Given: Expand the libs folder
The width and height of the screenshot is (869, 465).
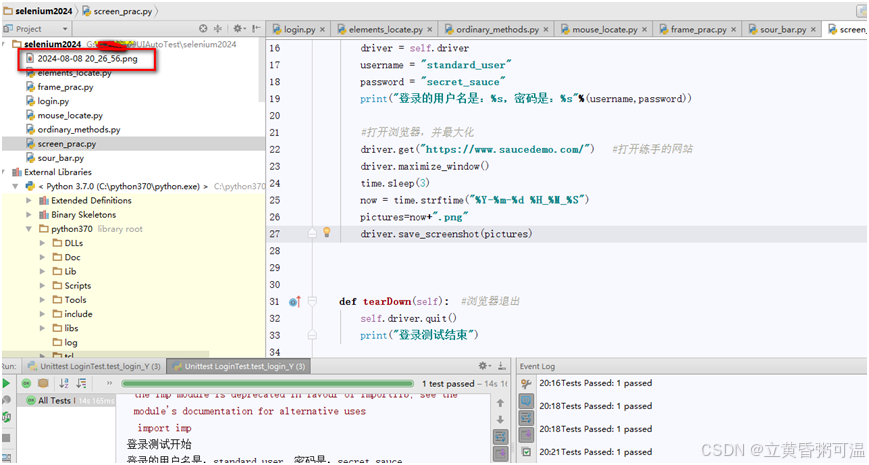Looking at the screenshot, I should click(x=42, y=328).
